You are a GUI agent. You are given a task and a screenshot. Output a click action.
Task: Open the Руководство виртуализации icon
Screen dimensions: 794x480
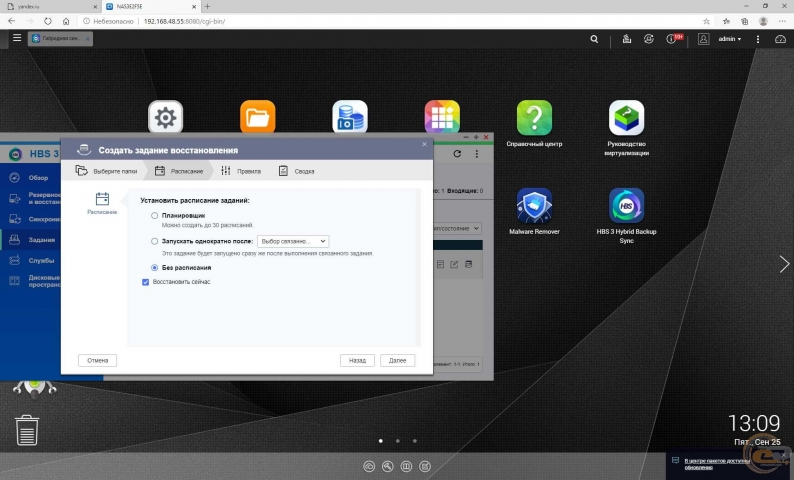[626, 117]
